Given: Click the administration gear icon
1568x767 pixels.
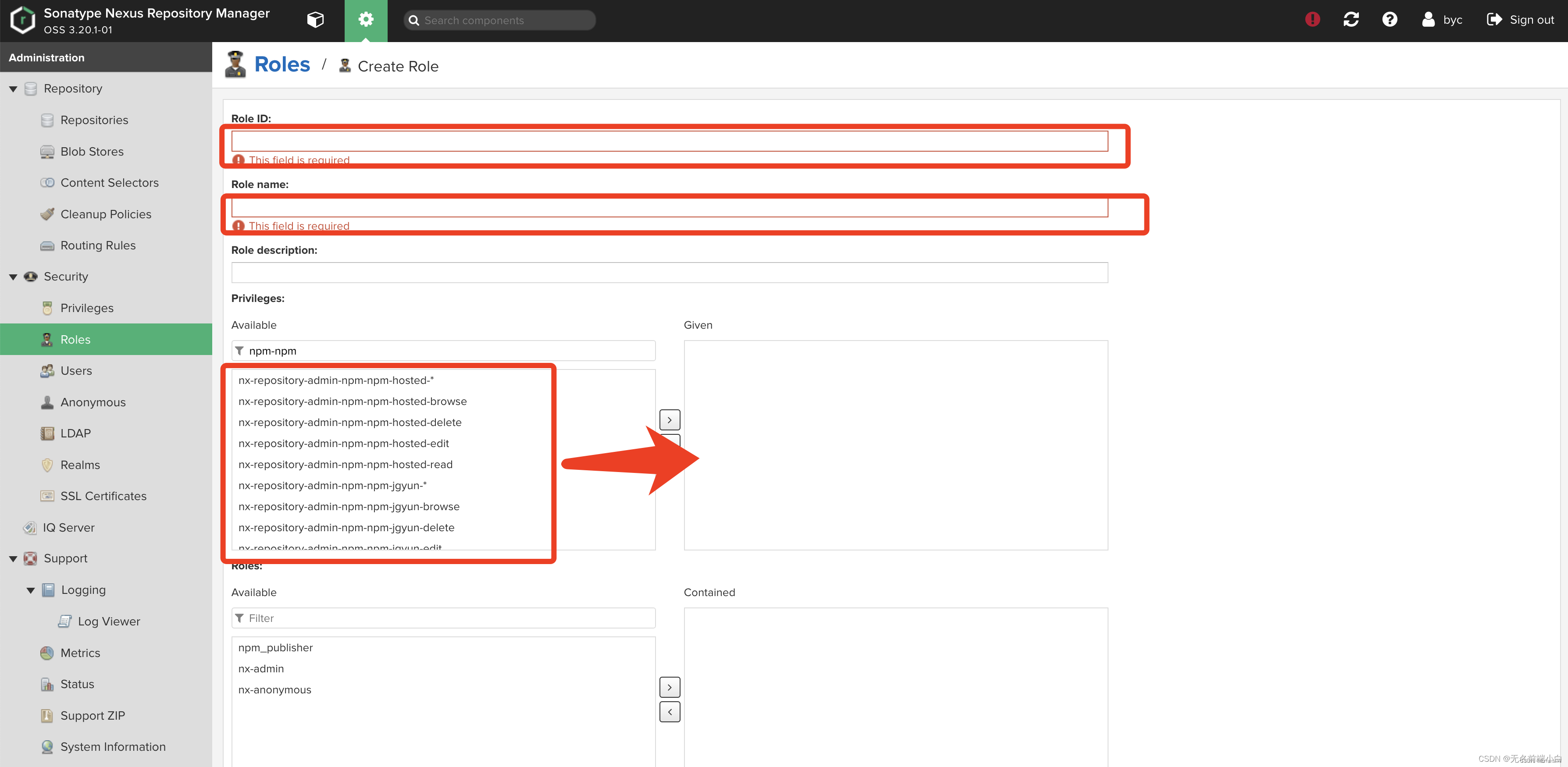Looking at the screenshot, I should 365,20.
